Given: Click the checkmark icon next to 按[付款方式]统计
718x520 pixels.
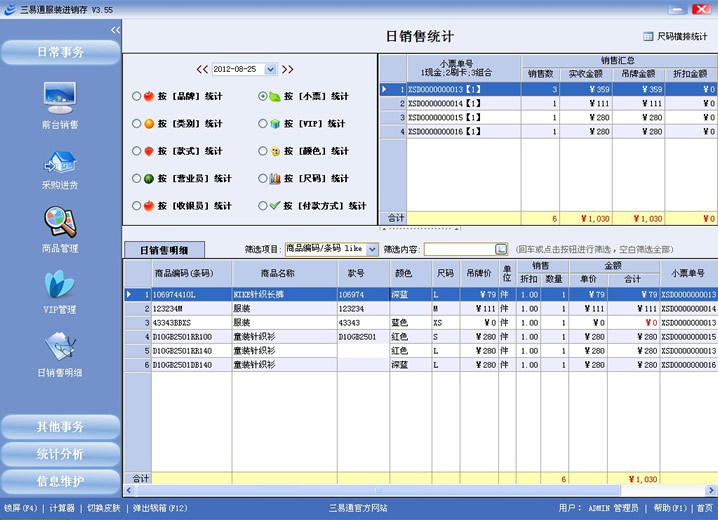Looking at the screenshot, I should 275,206.
